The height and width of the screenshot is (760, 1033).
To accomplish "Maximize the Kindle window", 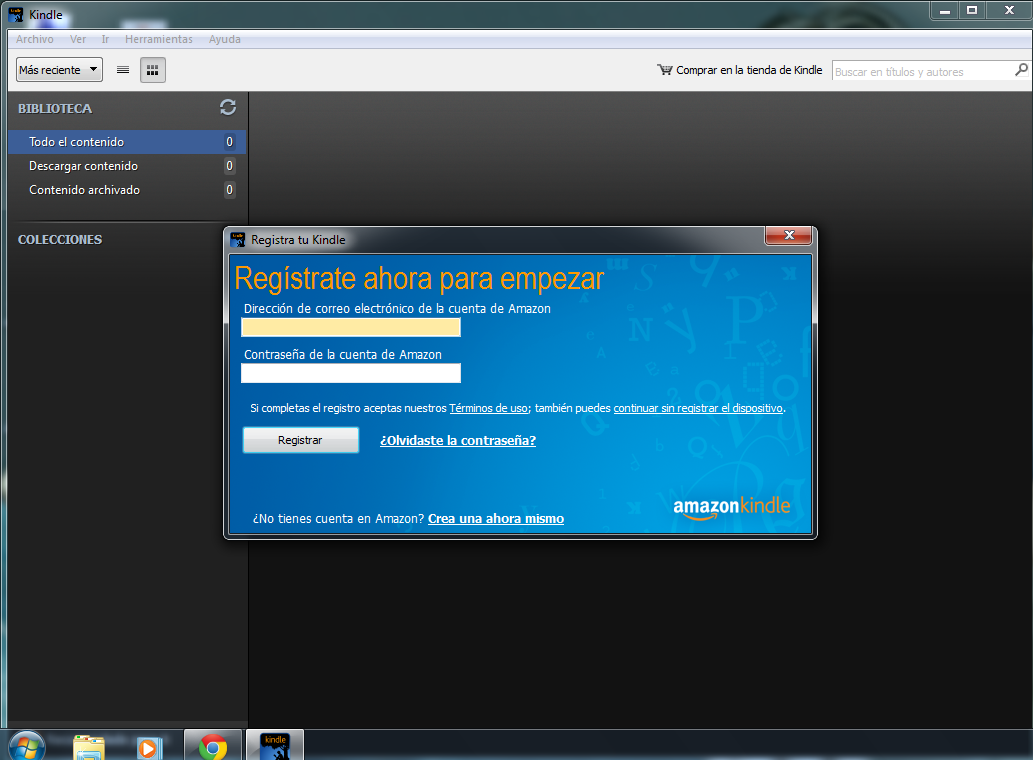I will [x=972, y=11].
